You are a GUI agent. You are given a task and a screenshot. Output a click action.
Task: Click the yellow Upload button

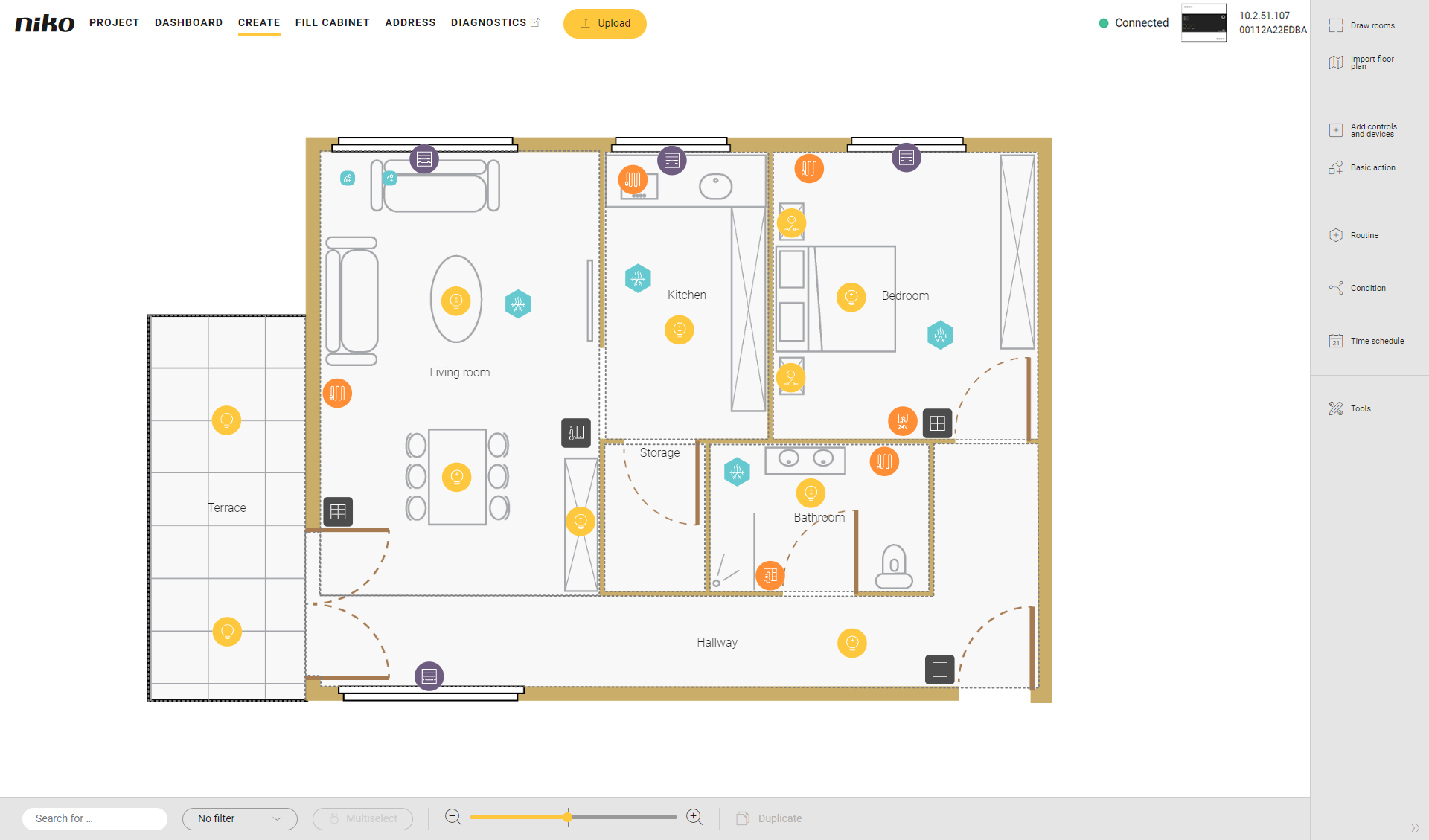[604, 23]
